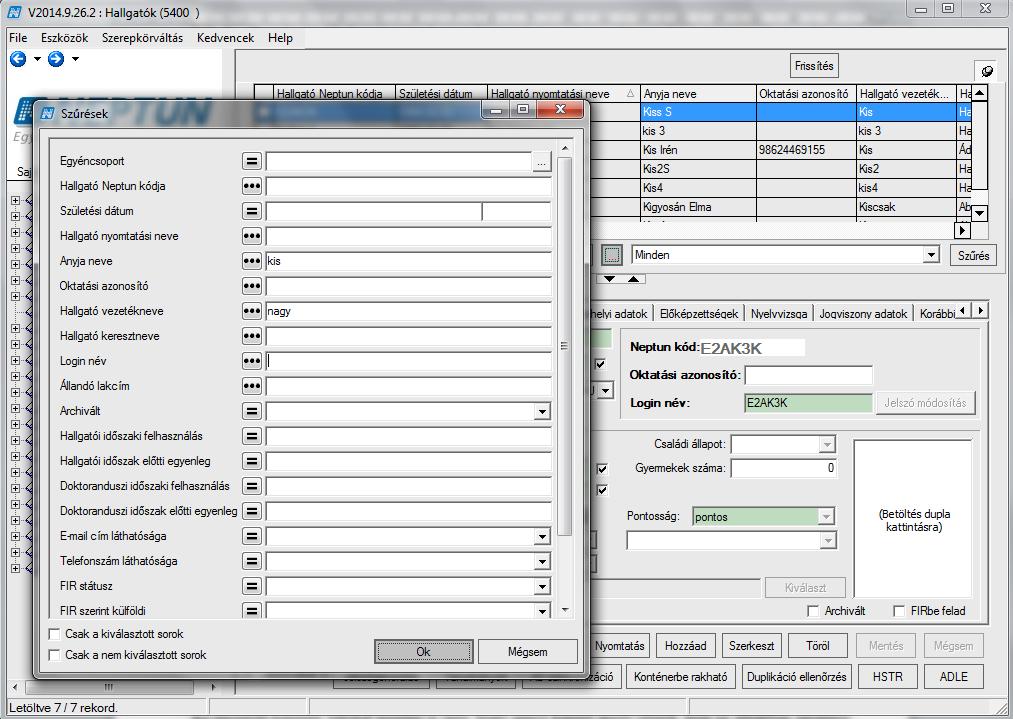Viewport: 1013px width, 719px height.
Task: Click the operator icon for Oktatási azonosító filter
Action: point(251,286)
